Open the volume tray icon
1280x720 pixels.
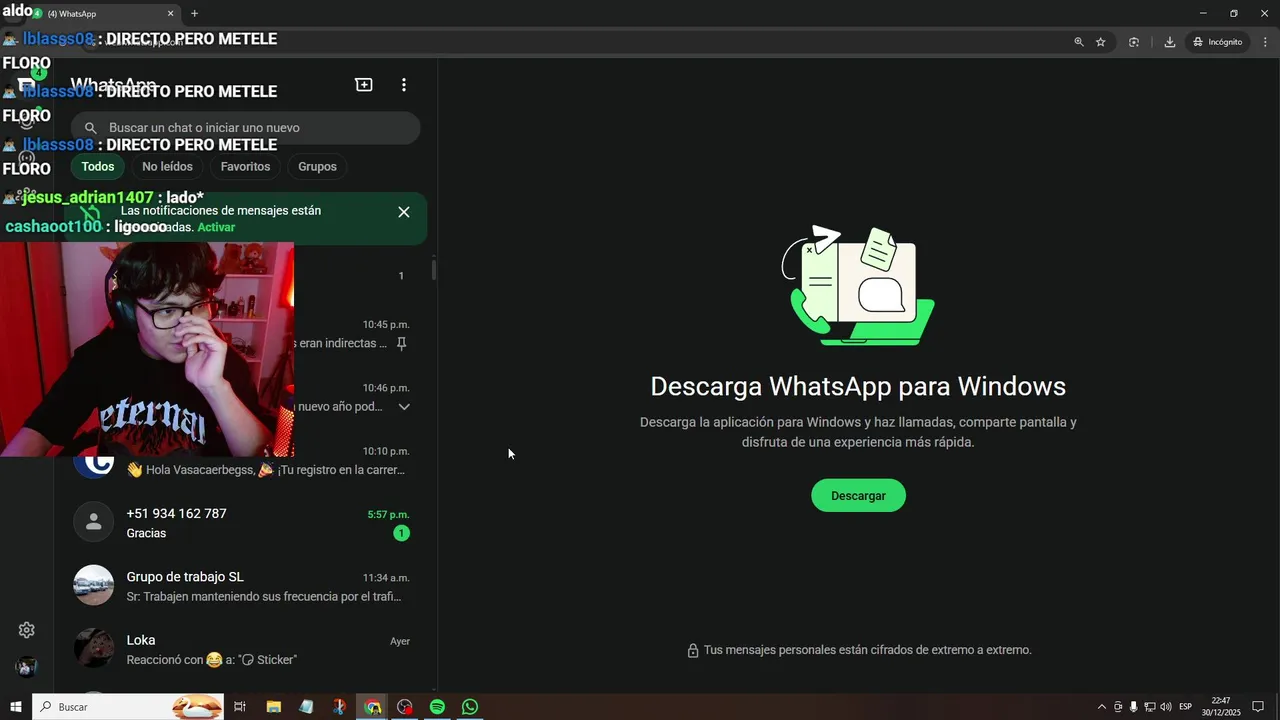pos(1166,707)
